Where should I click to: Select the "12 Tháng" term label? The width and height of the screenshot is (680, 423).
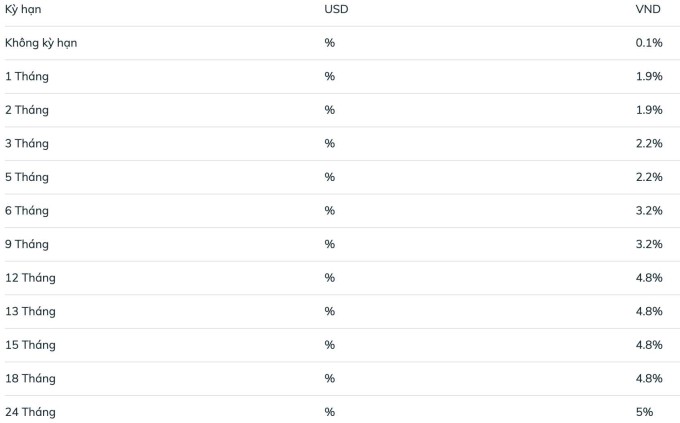30,278
